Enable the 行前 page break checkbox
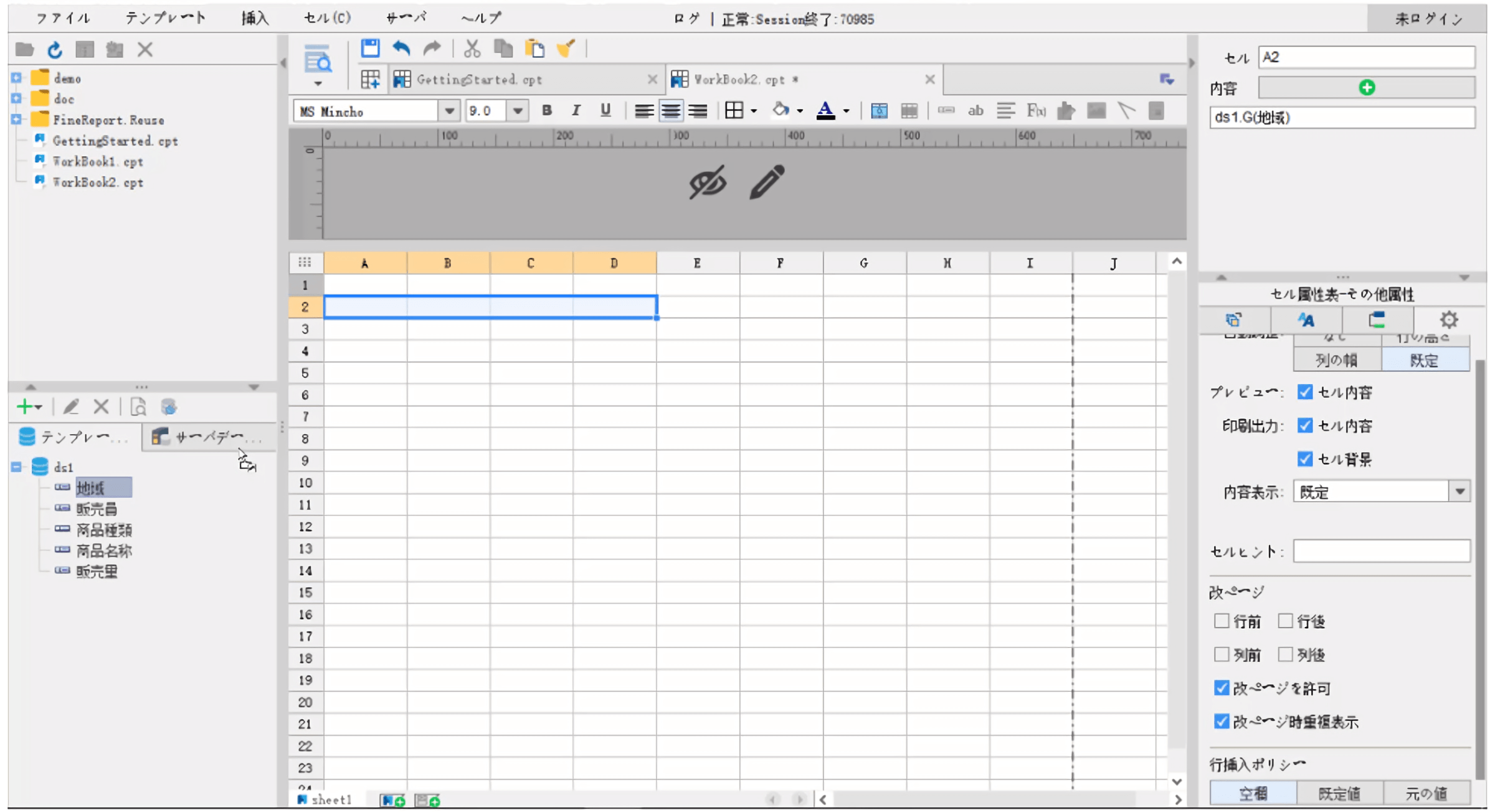This screenshot has width=1495, height=812. click(x=1221, y=621)
